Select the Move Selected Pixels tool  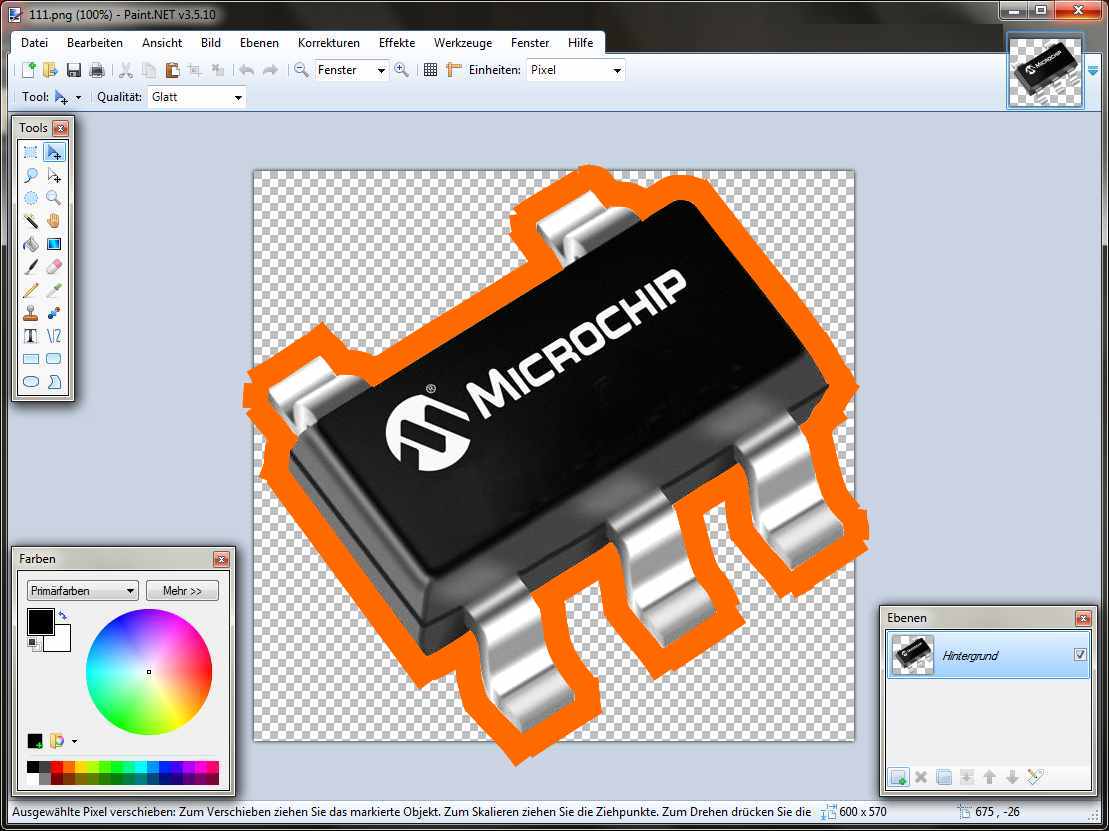point(54,152)
